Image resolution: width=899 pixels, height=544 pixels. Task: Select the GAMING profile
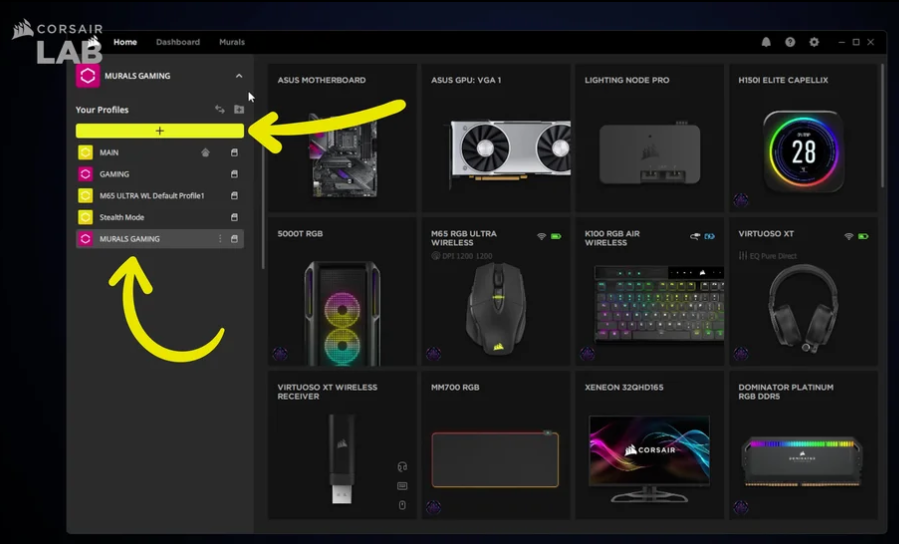159,174
